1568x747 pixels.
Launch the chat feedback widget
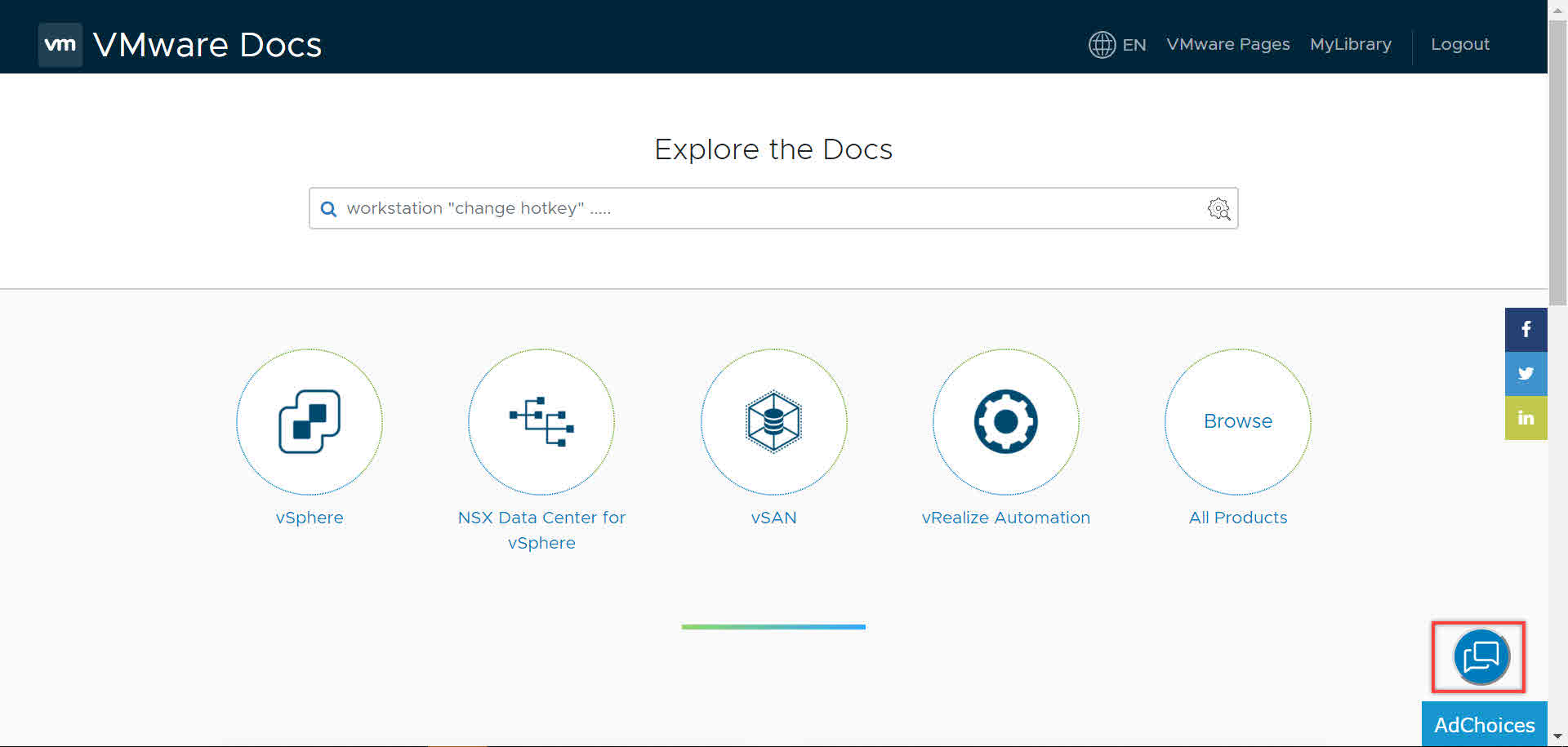coord(1478,657)
